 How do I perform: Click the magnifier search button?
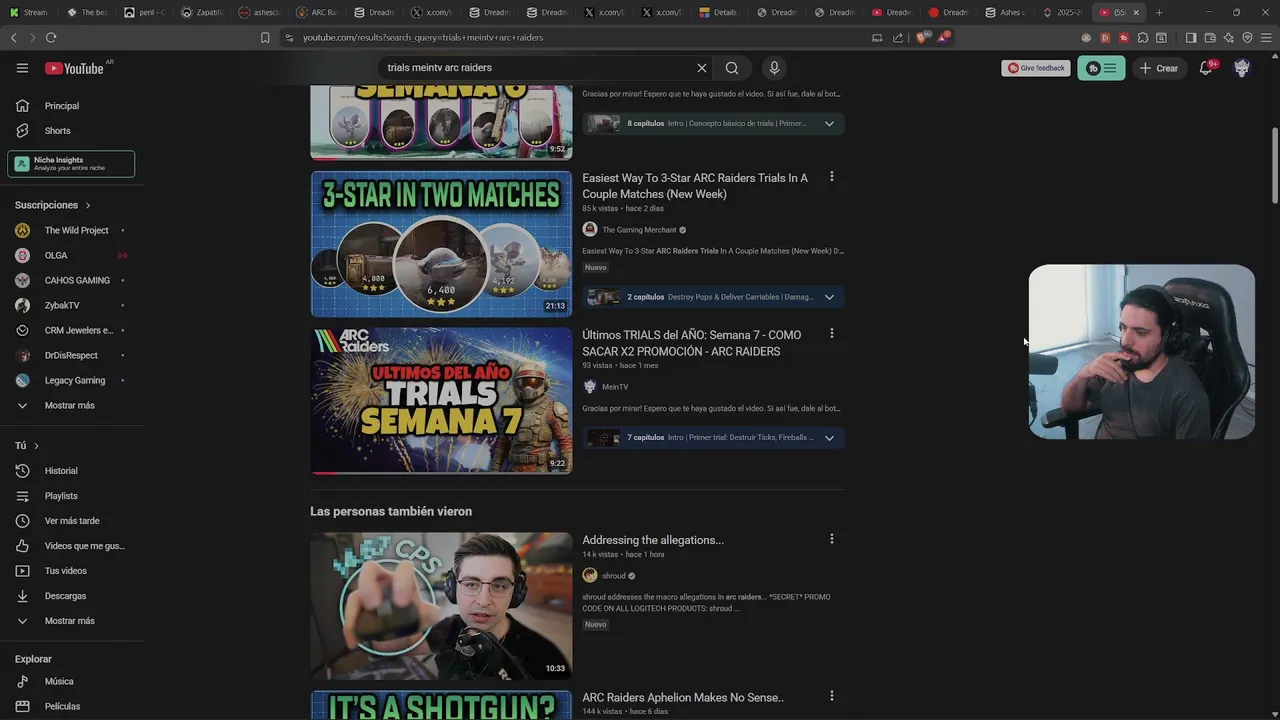(732, 68)
